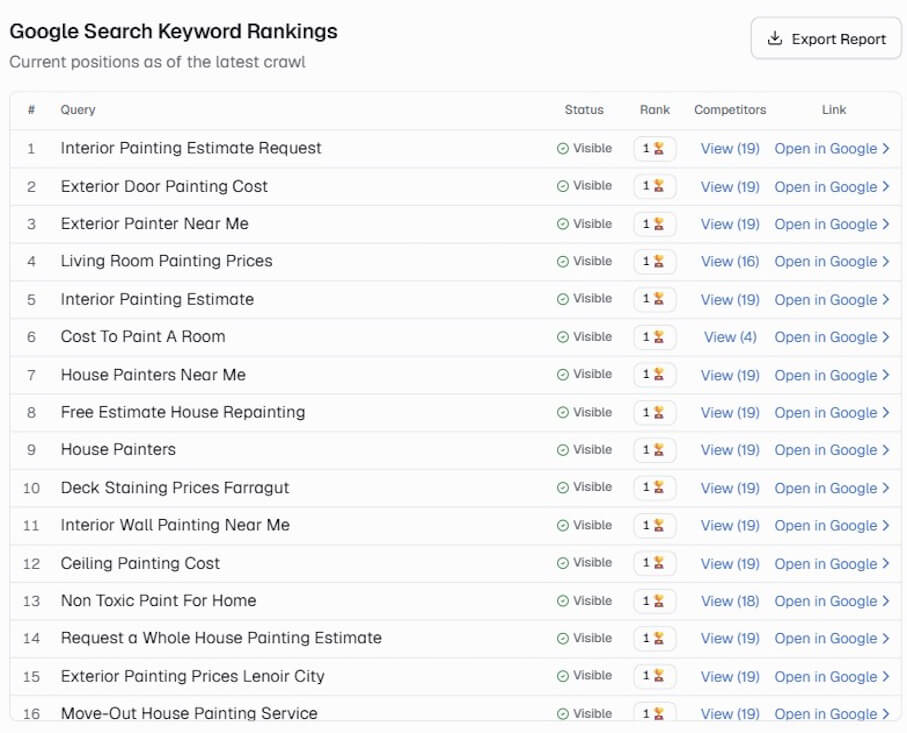Open Deck Staining Prices Farragut in Google
The height and width of the screenshot is (733, 907).
(831, 488)
